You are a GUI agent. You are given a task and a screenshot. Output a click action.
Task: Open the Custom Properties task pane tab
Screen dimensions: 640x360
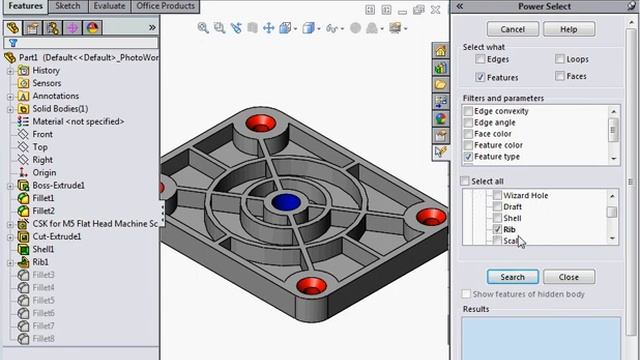pos(440,135)
